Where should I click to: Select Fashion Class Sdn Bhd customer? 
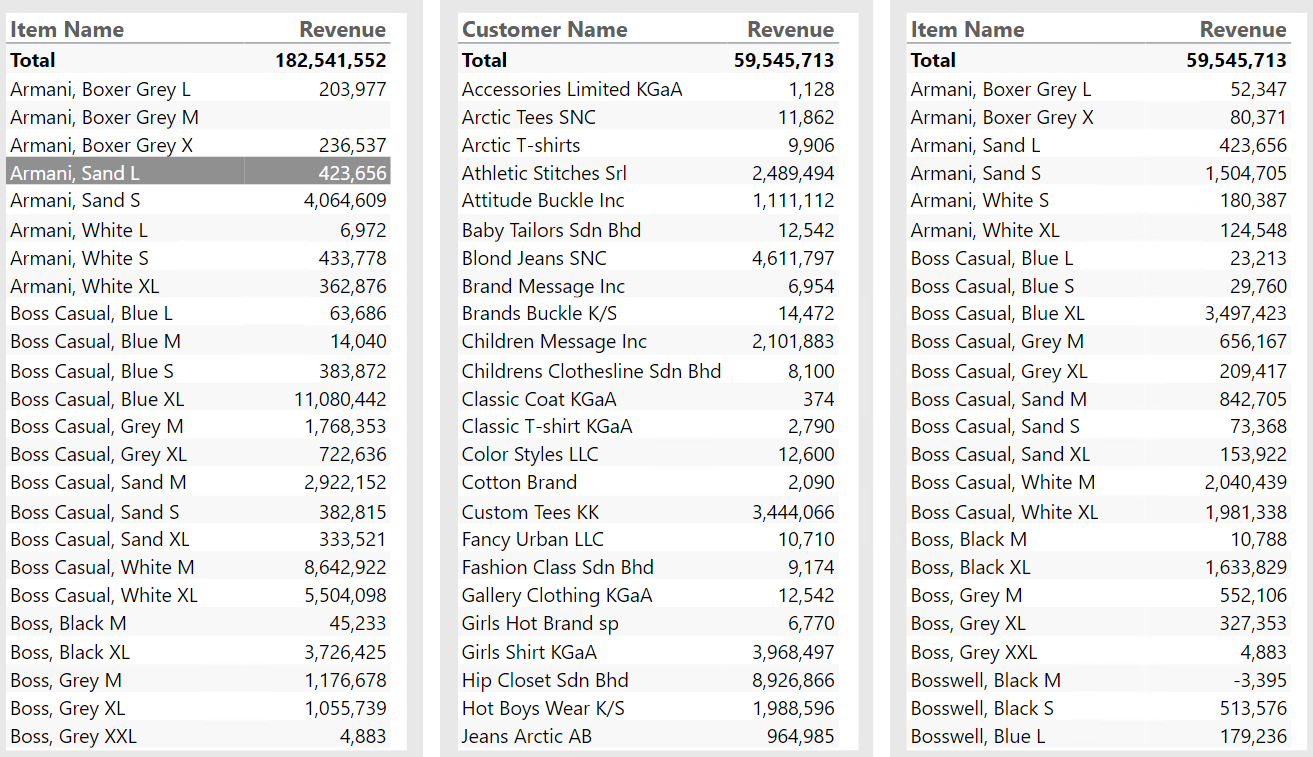[x=557, y=567]
